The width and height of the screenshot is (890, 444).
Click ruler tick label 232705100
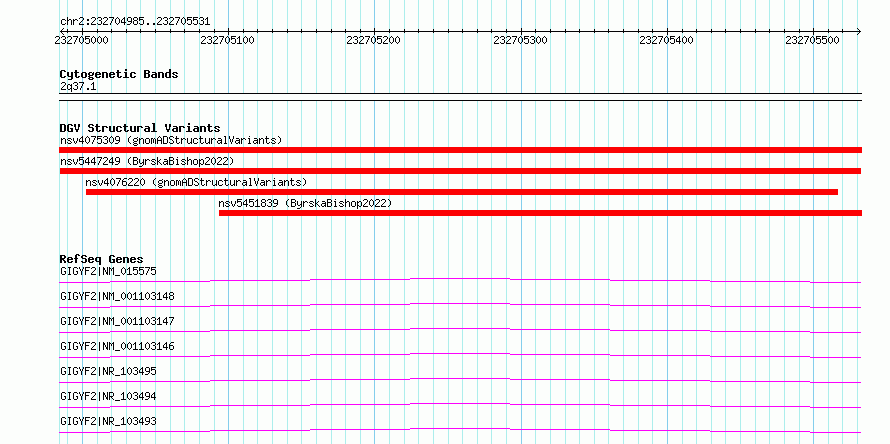(x=228, y=40)
